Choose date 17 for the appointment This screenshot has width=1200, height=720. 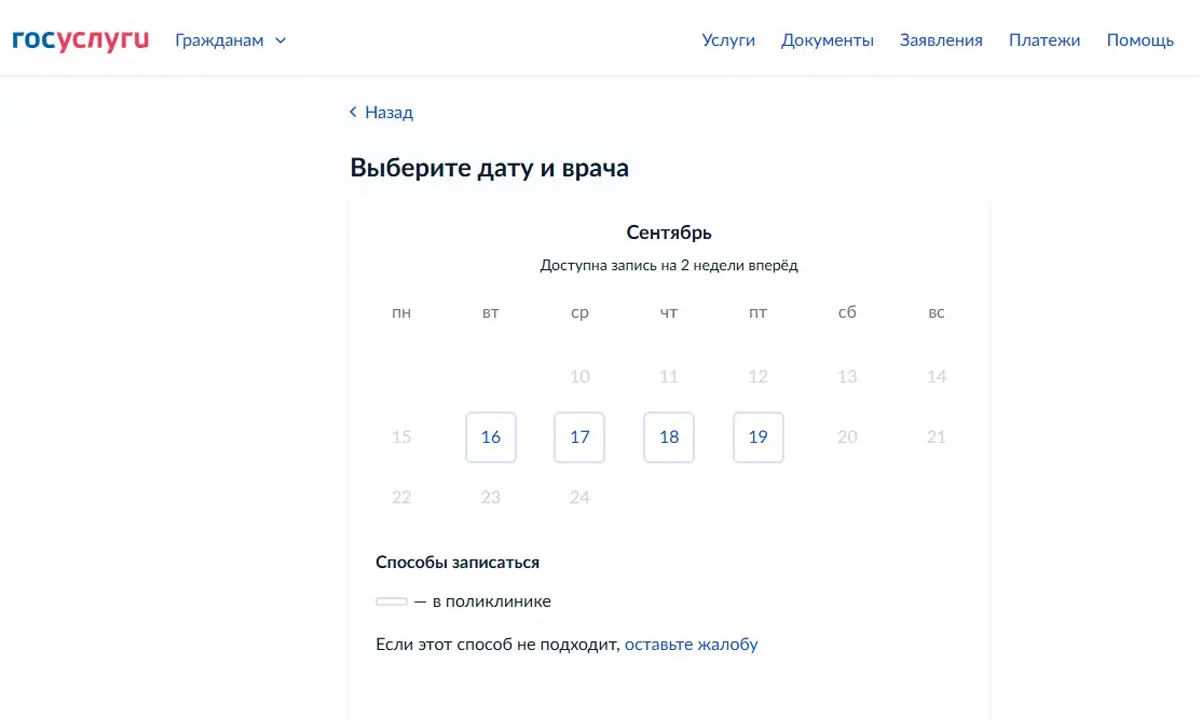coord(580,437)
